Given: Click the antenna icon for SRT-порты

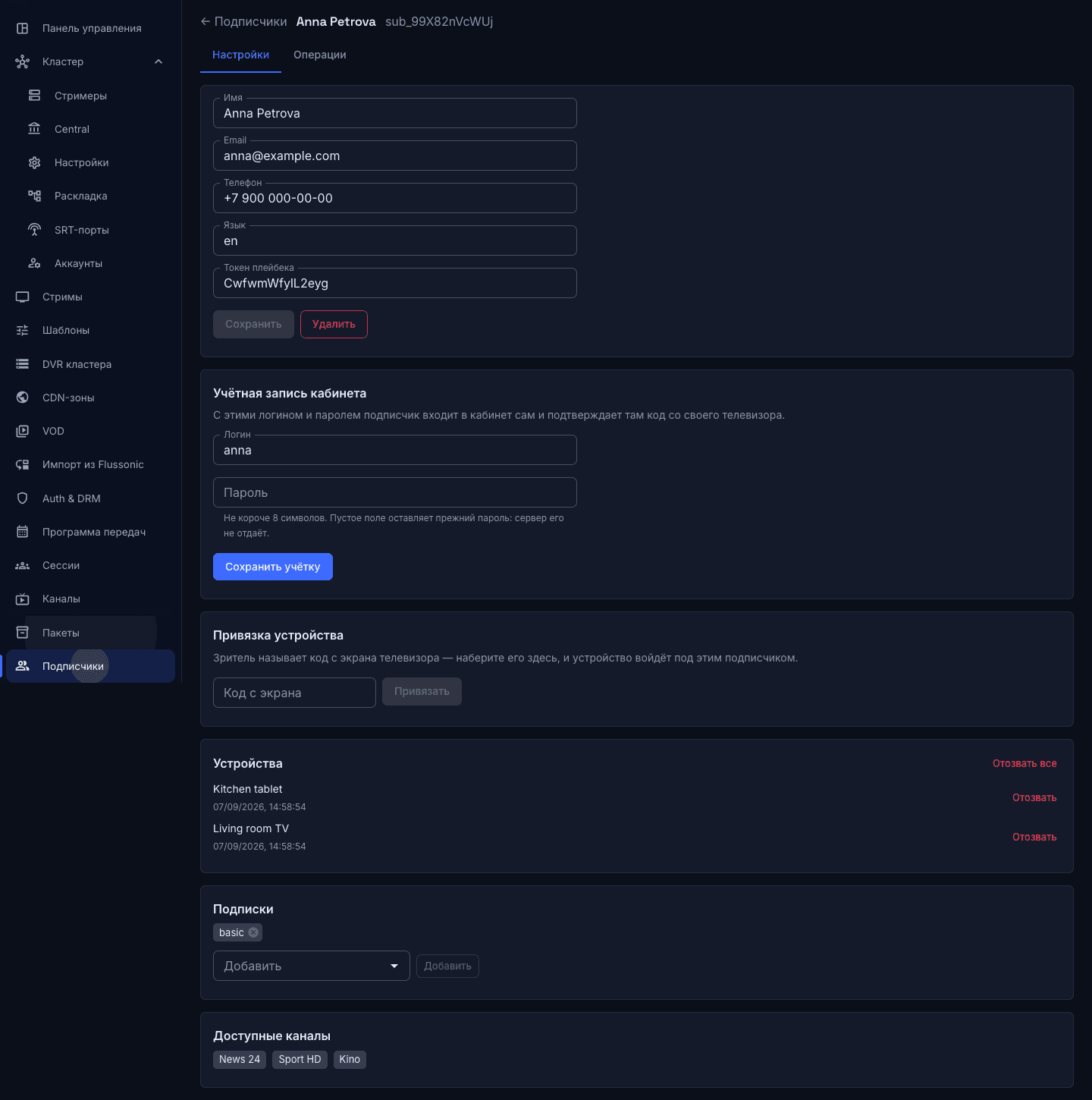Looking at the screenshot, I should pos(34,230).
